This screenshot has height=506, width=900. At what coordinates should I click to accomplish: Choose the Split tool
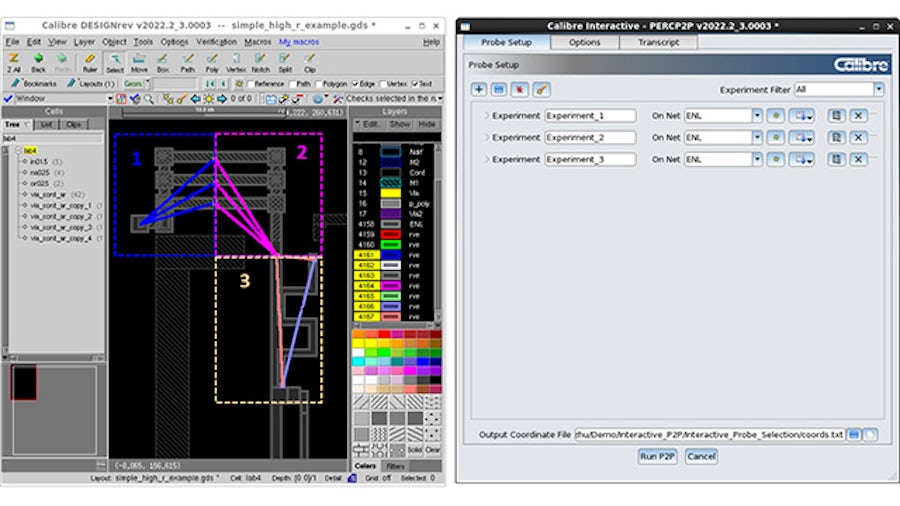pos(285,63)
